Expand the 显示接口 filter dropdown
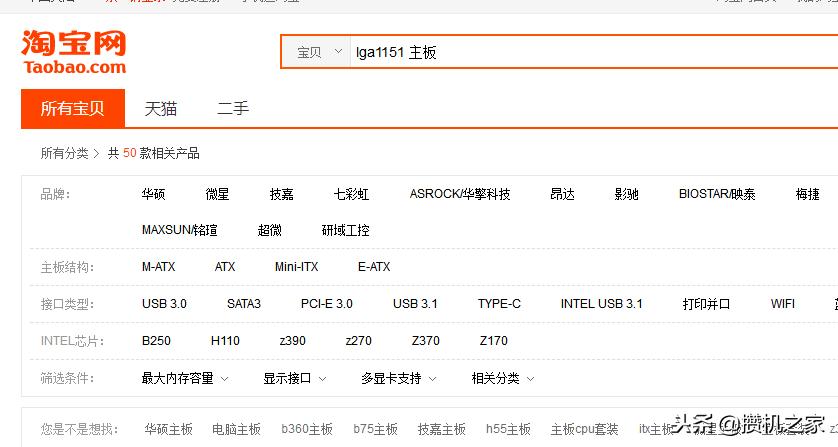838x447 pixels. pyautogui.click(x=294, y=378)
